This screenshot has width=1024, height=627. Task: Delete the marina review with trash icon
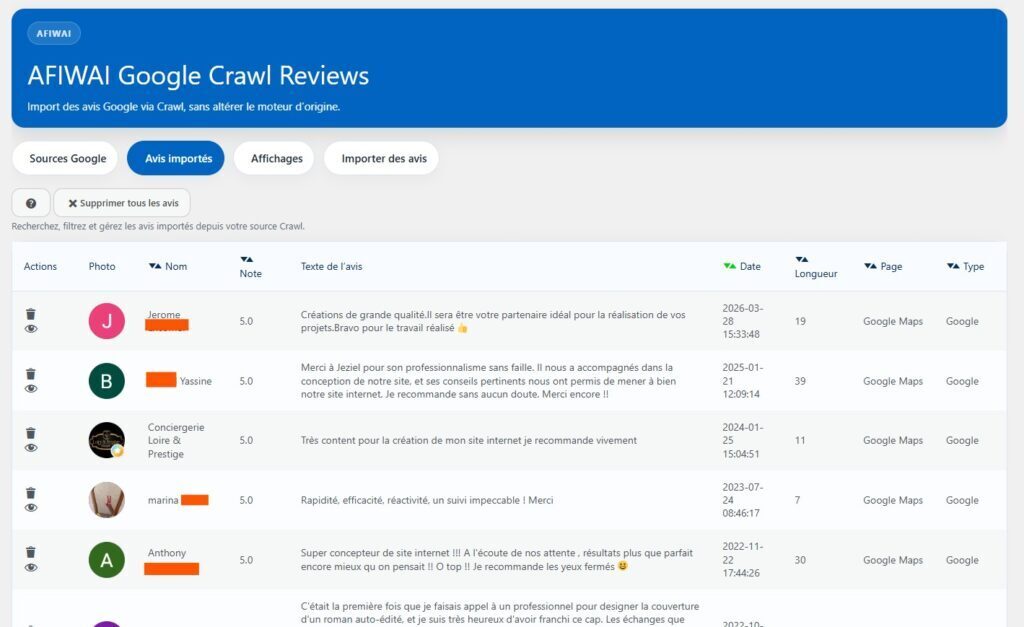(x=31, y=493)
